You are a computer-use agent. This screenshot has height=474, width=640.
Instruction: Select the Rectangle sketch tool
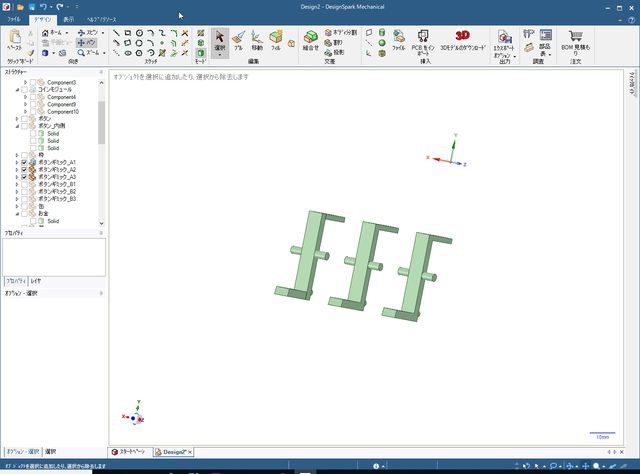pos(128,33)
